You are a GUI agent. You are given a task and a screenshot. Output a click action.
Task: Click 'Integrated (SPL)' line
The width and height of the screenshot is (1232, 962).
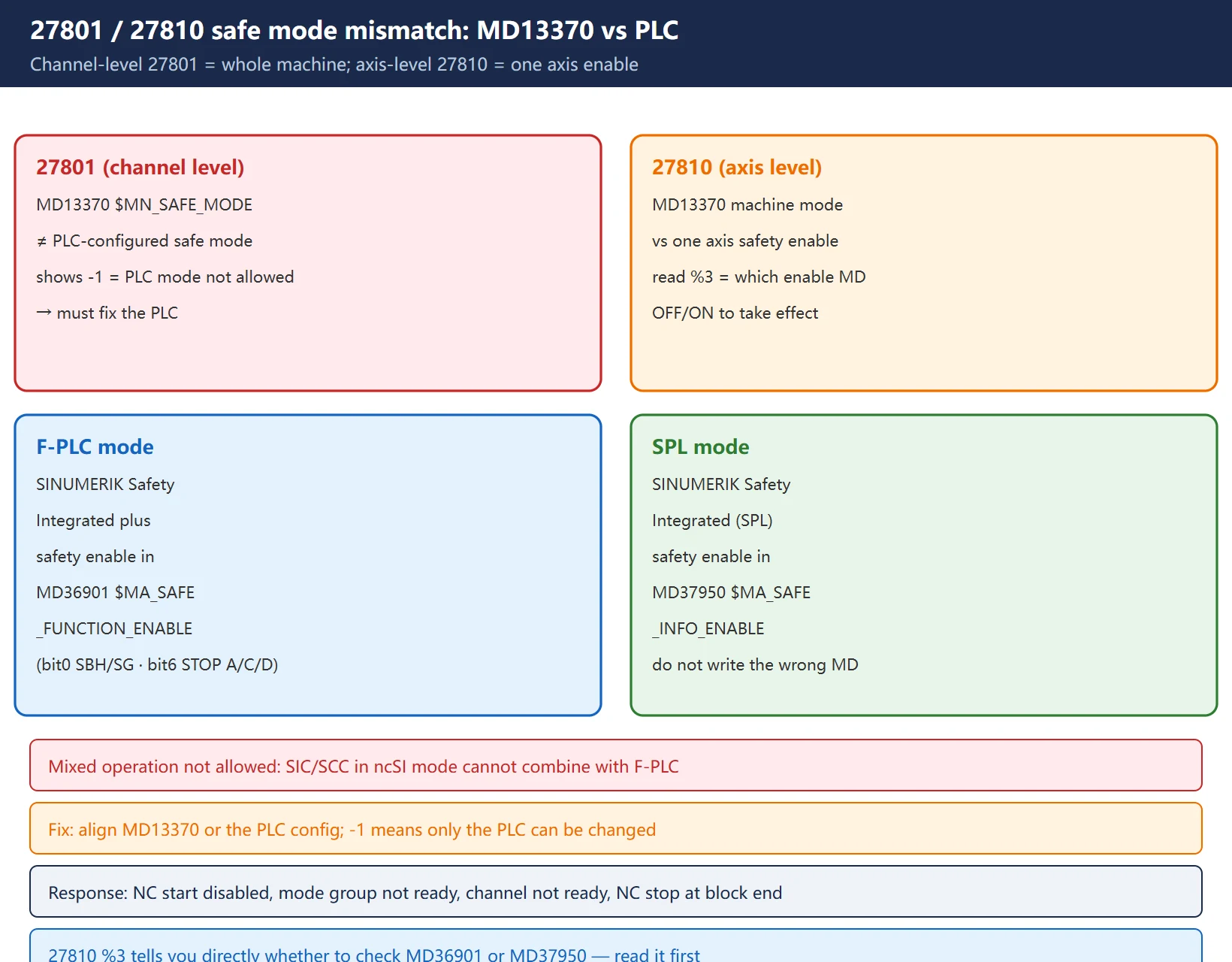712,520
